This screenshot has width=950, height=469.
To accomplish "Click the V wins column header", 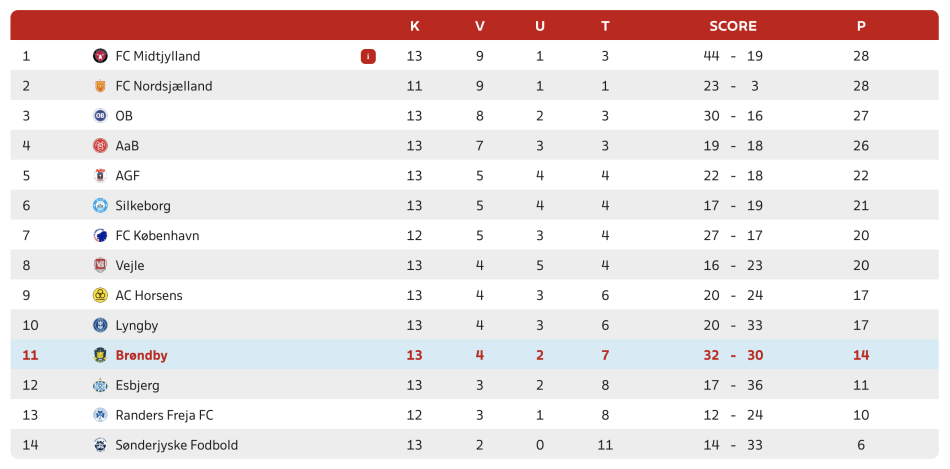I will pyautogui.click(x=480, y=26).
